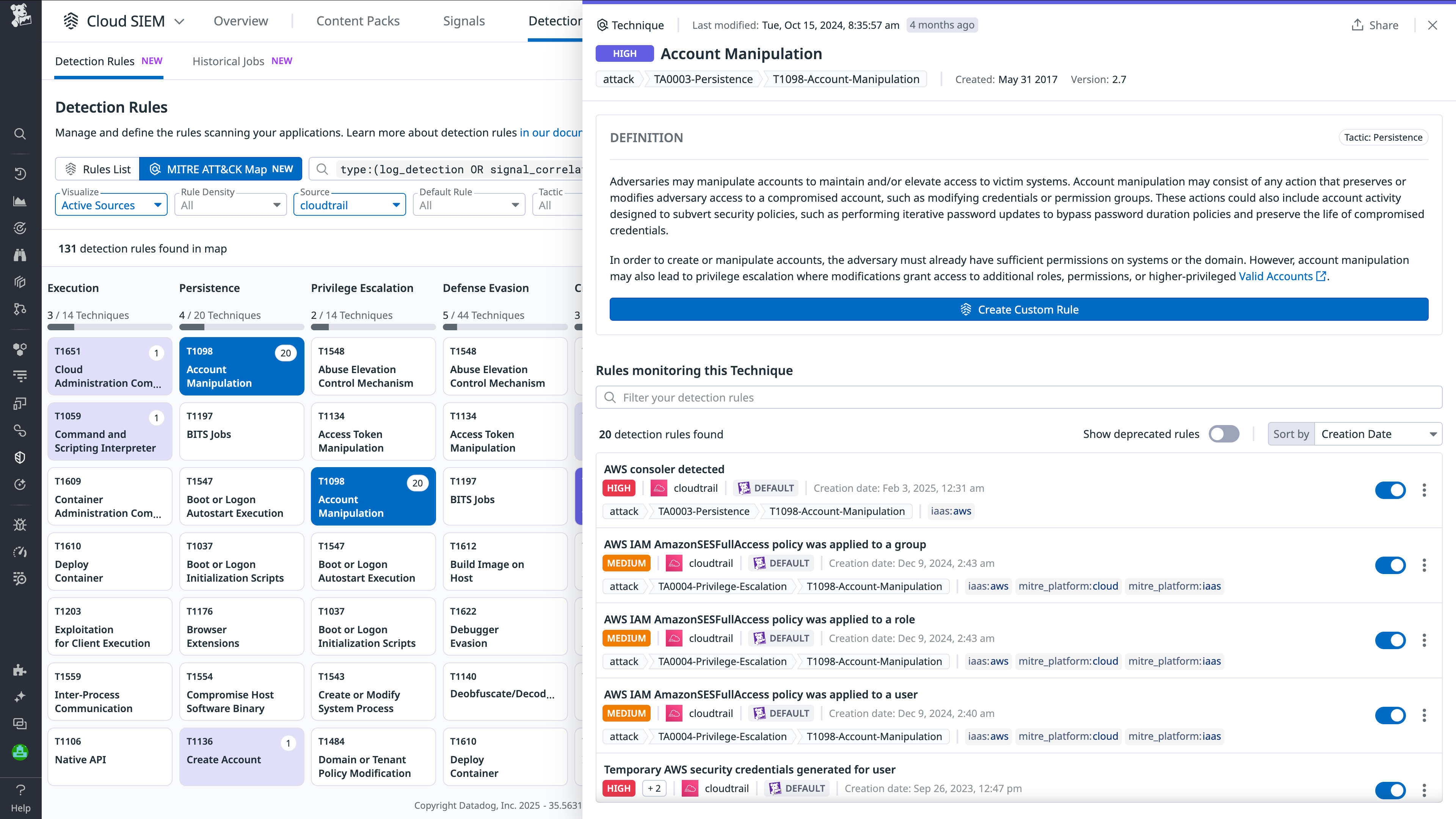Click the Datadog dog logo
Screen dimensions: 1456x819
tap(20, 15)
